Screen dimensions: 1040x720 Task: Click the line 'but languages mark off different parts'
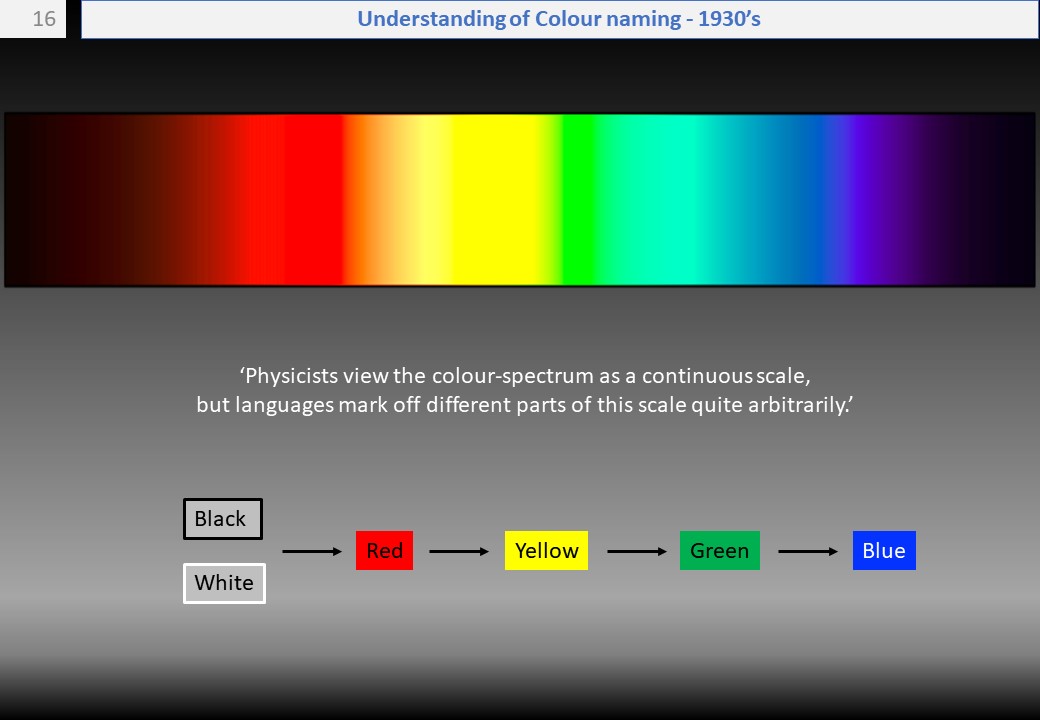(524, 404)
